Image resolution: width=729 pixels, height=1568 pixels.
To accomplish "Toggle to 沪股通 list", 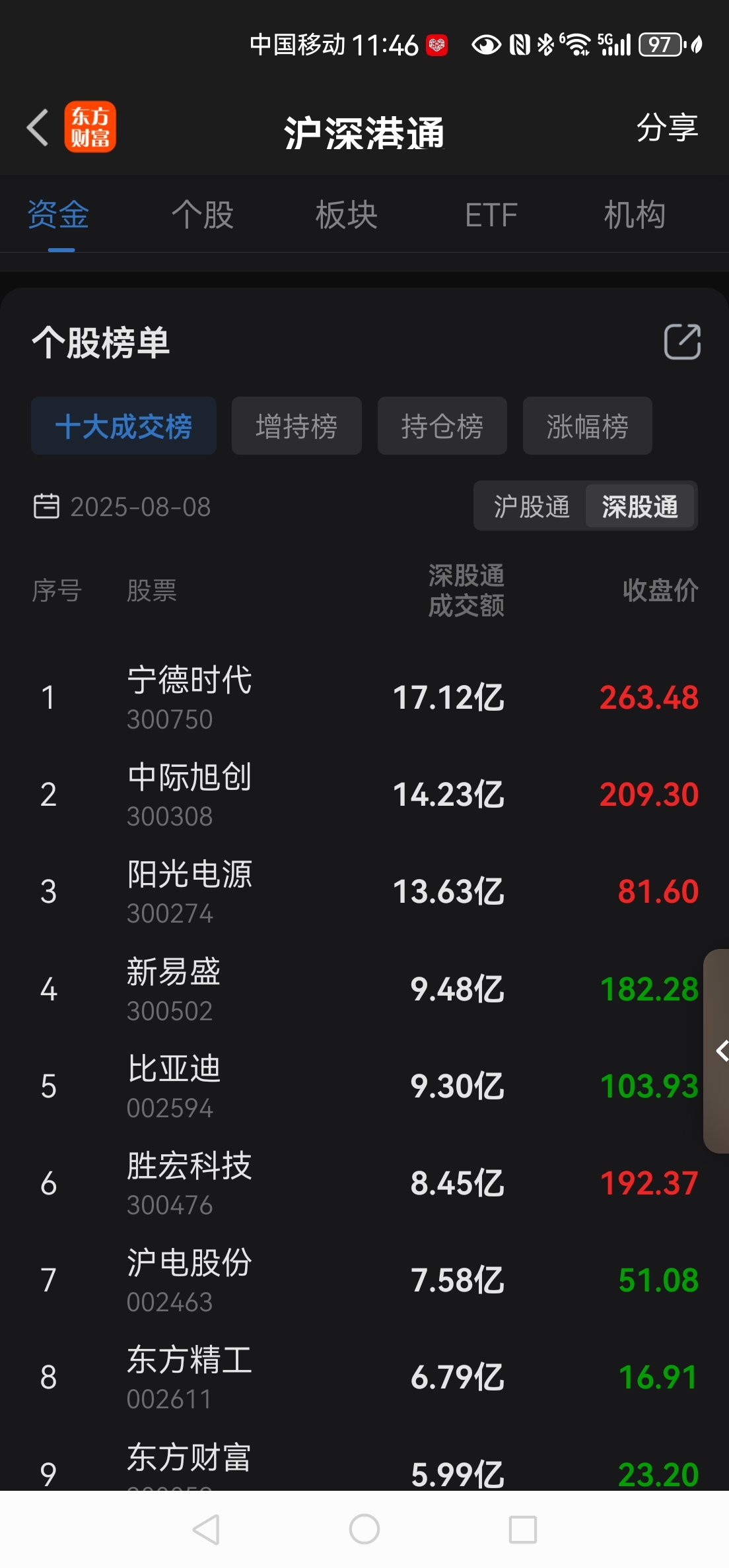I will pos(532,506).
